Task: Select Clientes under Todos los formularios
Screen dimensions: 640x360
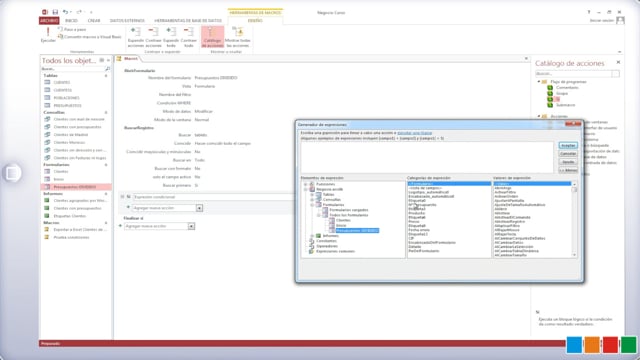Action: [x=343, y=220]
